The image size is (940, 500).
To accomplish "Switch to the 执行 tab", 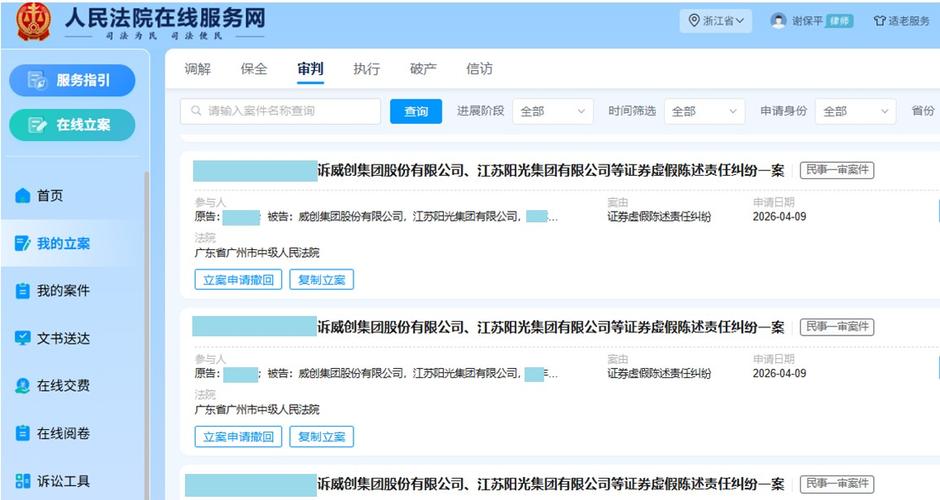I will pyautogui.click(x=366, y=69).
